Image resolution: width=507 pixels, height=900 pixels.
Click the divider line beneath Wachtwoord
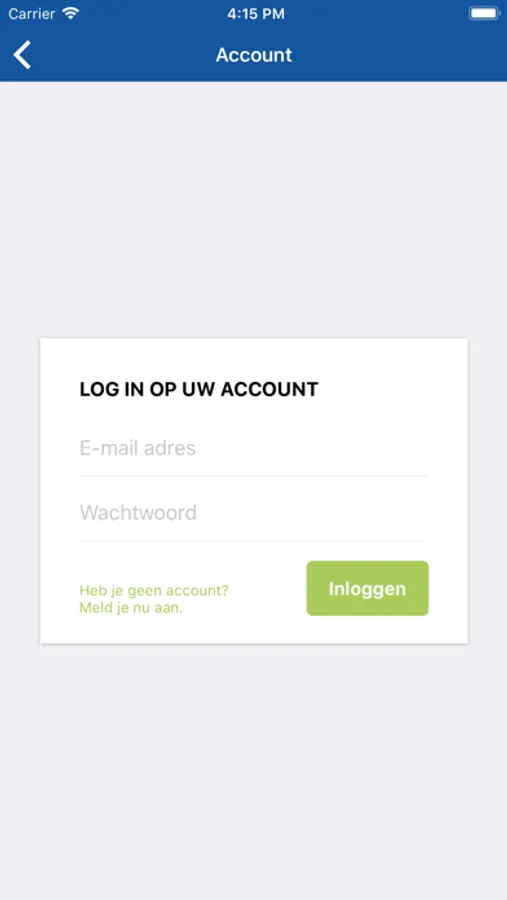coord(254,541)
